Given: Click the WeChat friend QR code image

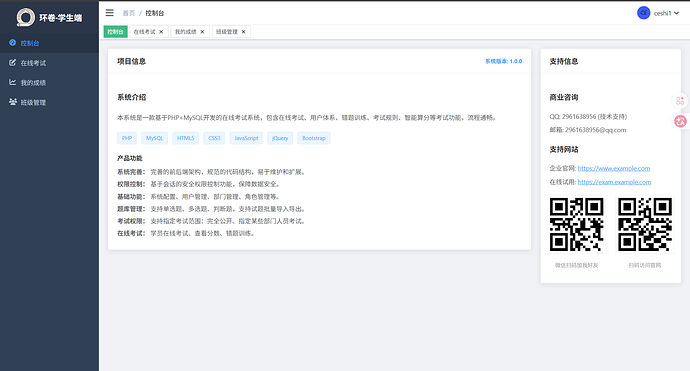Looking at the screenshot, I should tap(576, 224).
